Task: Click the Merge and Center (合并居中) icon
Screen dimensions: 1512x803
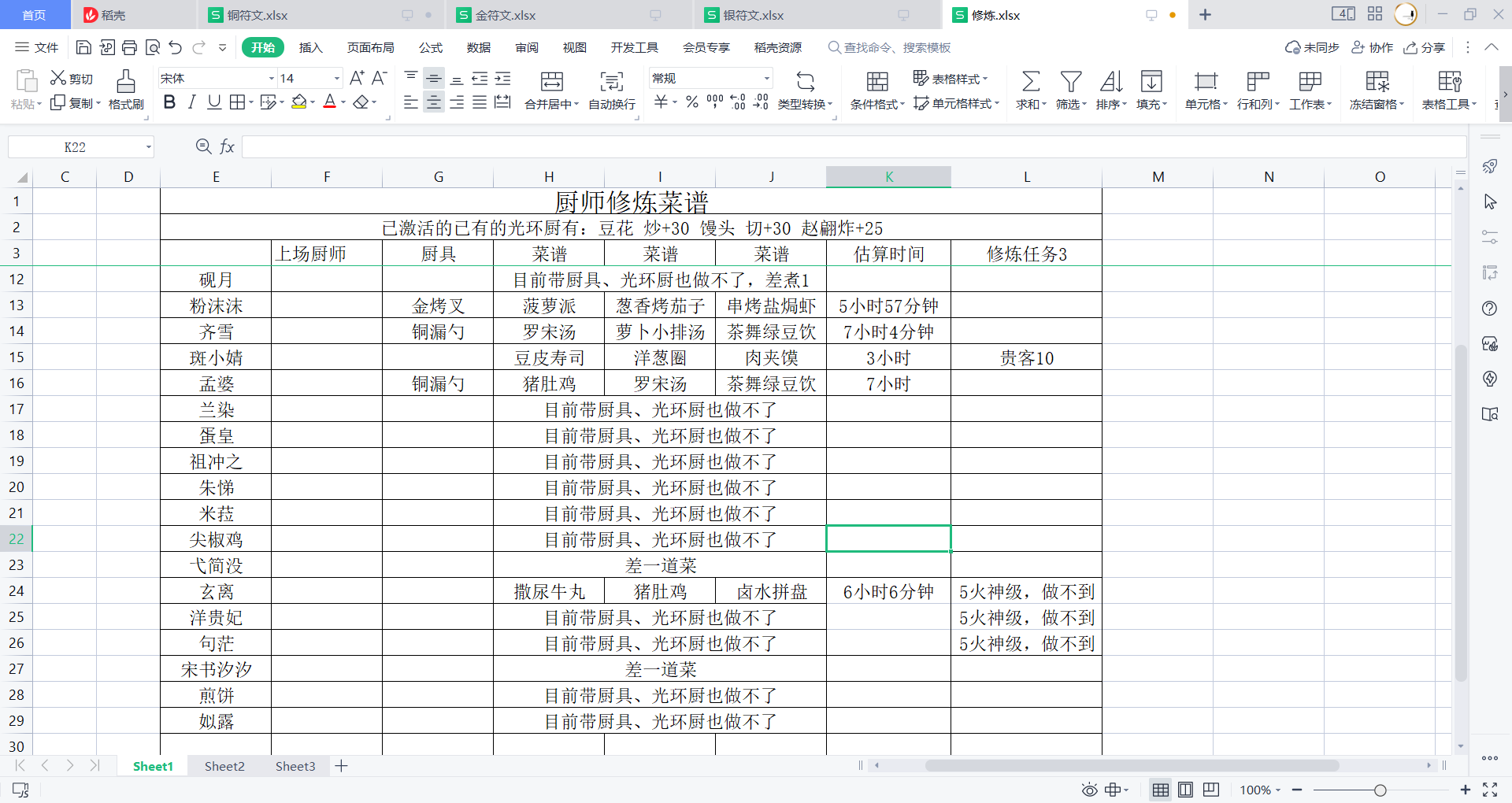Action: click(551, 81)
